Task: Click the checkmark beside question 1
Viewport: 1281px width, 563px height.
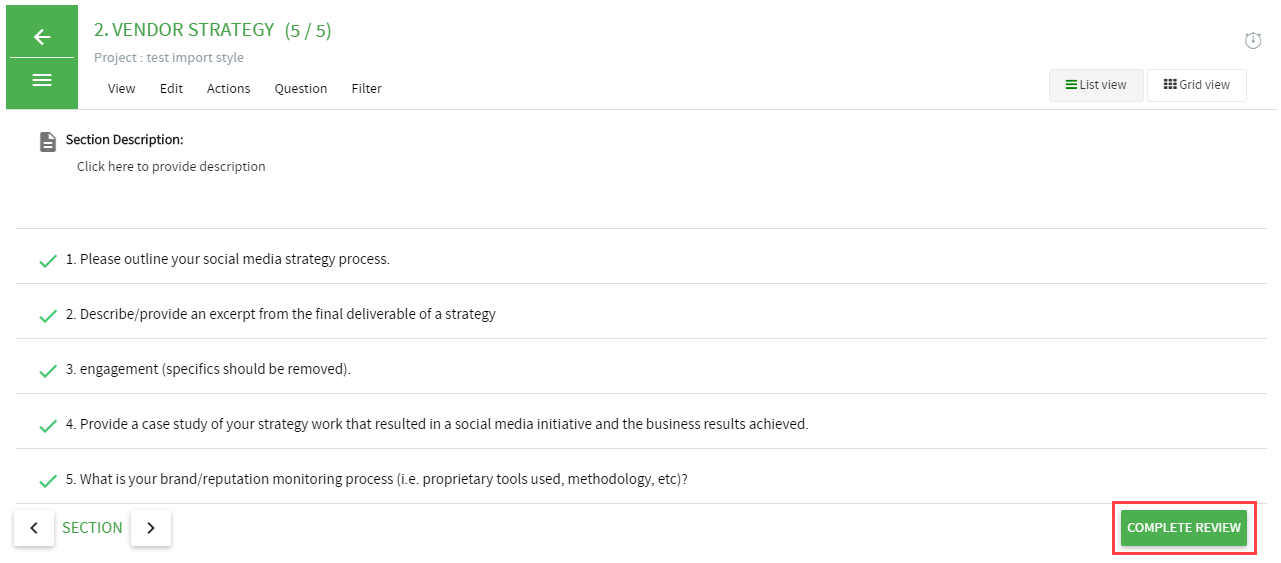Action: pyautogui.click(x=47, y=261)
